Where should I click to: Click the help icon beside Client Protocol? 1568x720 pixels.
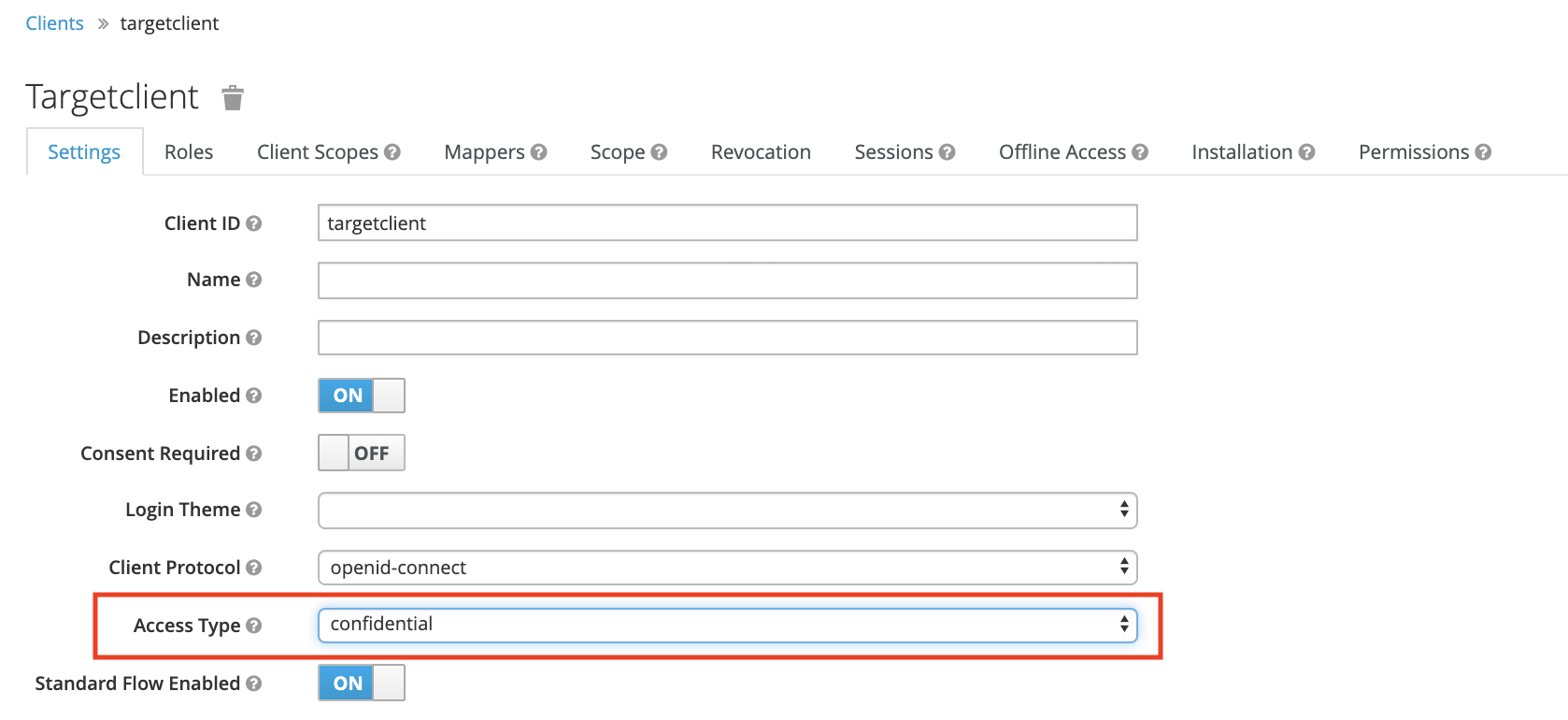click(253, 568)
